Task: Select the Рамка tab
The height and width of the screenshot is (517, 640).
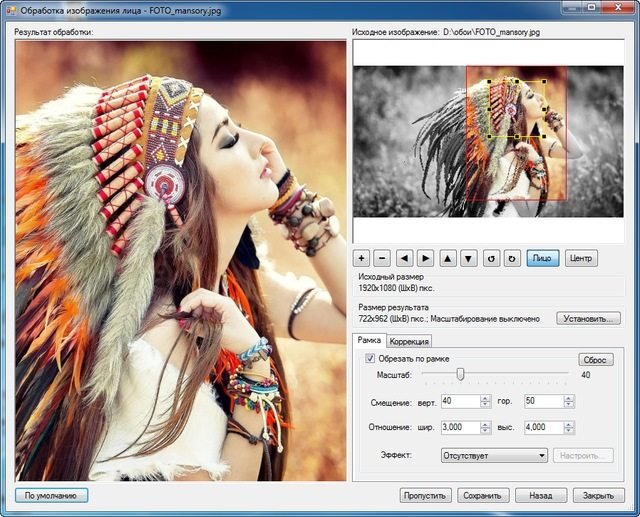Action: 369,340
